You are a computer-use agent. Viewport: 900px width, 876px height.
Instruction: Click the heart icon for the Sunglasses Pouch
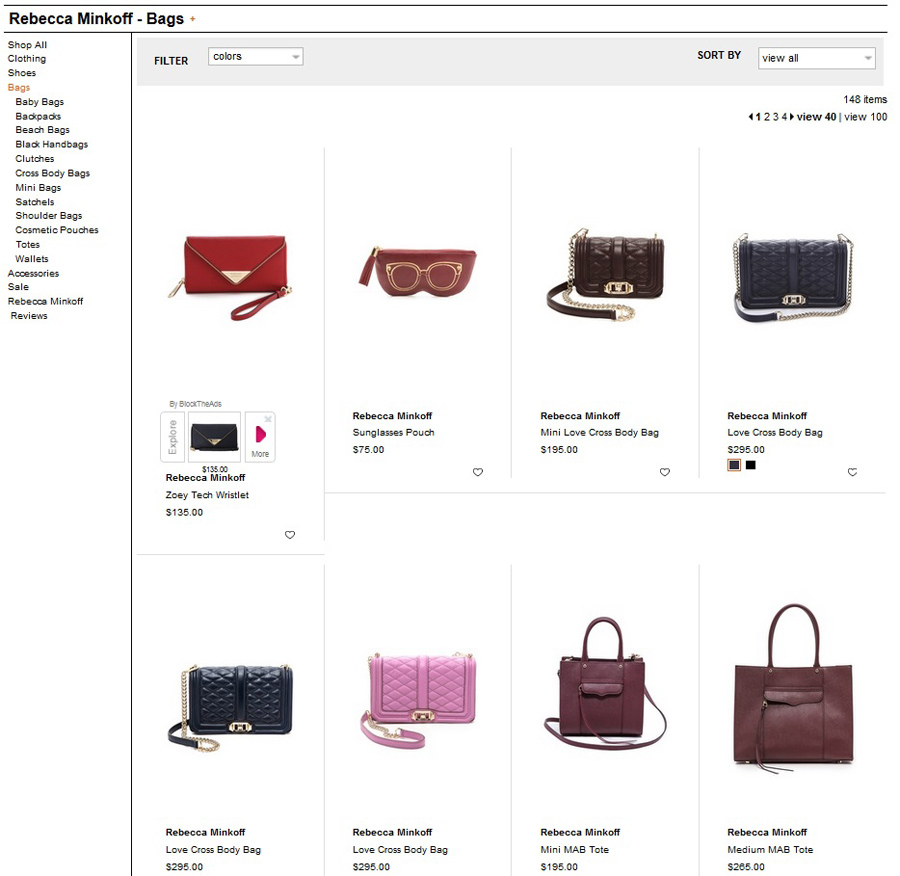(x=478, y=472)
